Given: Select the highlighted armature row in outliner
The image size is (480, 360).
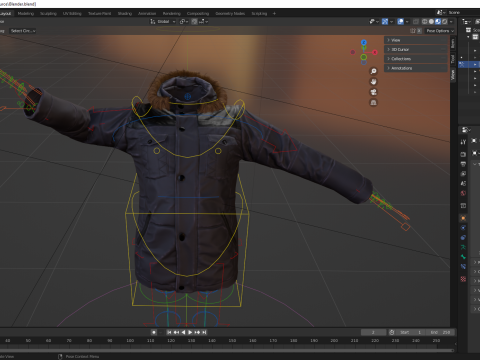Looking at the screenshot, I should tap(469, 64).
